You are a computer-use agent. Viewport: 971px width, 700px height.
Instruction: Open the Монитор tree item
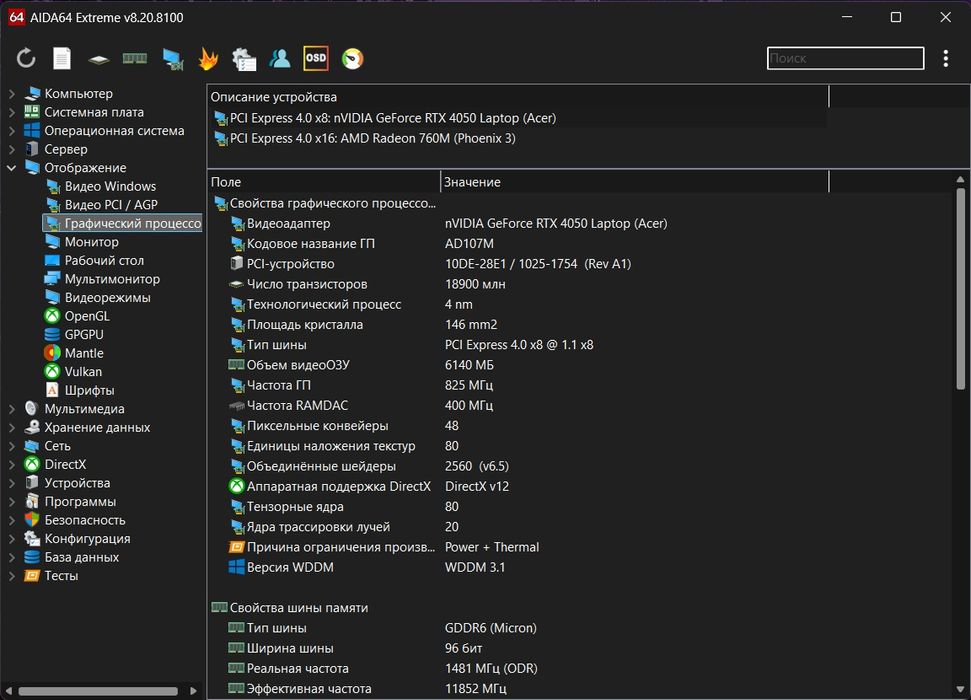[x=92, y=242]
